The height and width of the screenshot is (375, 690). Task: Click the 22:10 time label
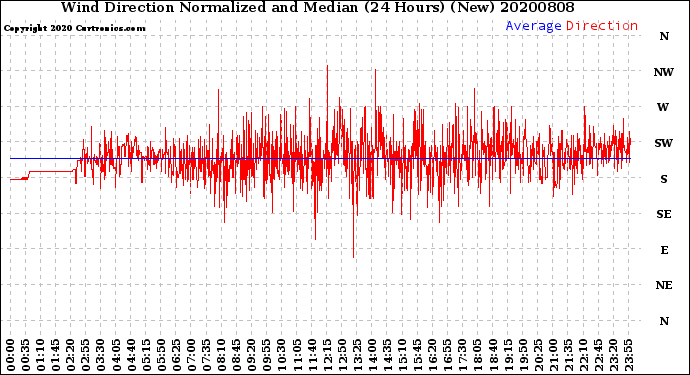click(x=583, y=355)
